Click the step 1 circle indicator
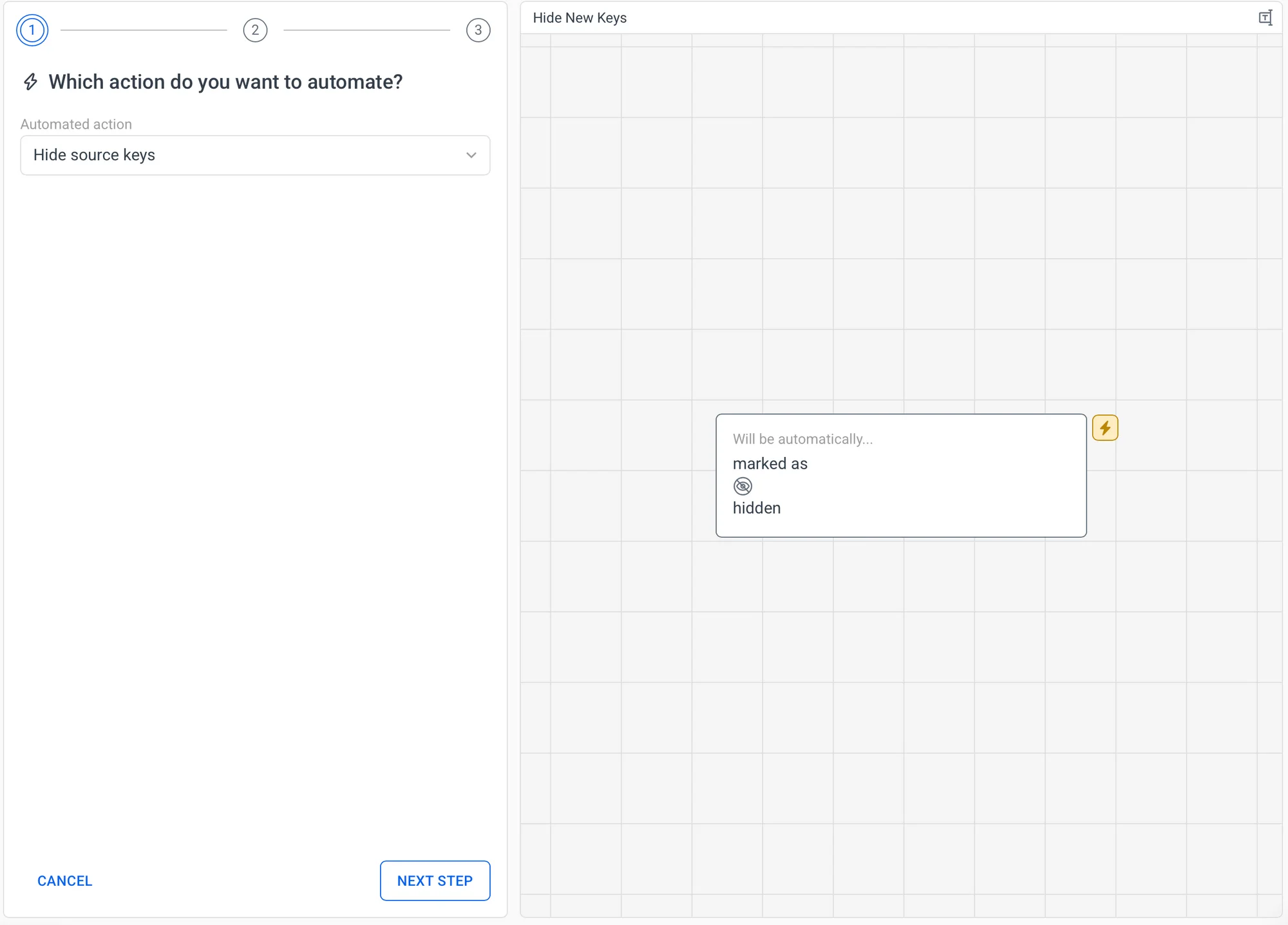 coord(32,30)
